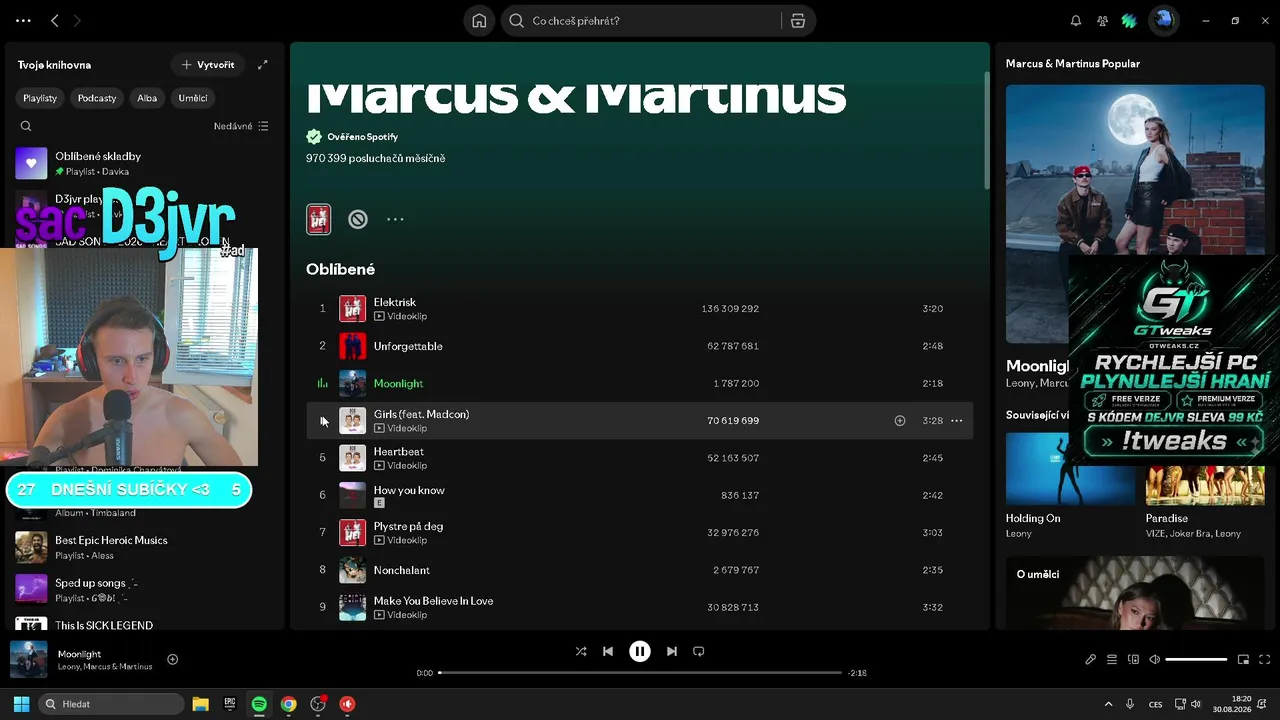
Task: Play Girls (feat. Madcon) with row play arrow
Action: pyautogui.click(x=323, y=421)
